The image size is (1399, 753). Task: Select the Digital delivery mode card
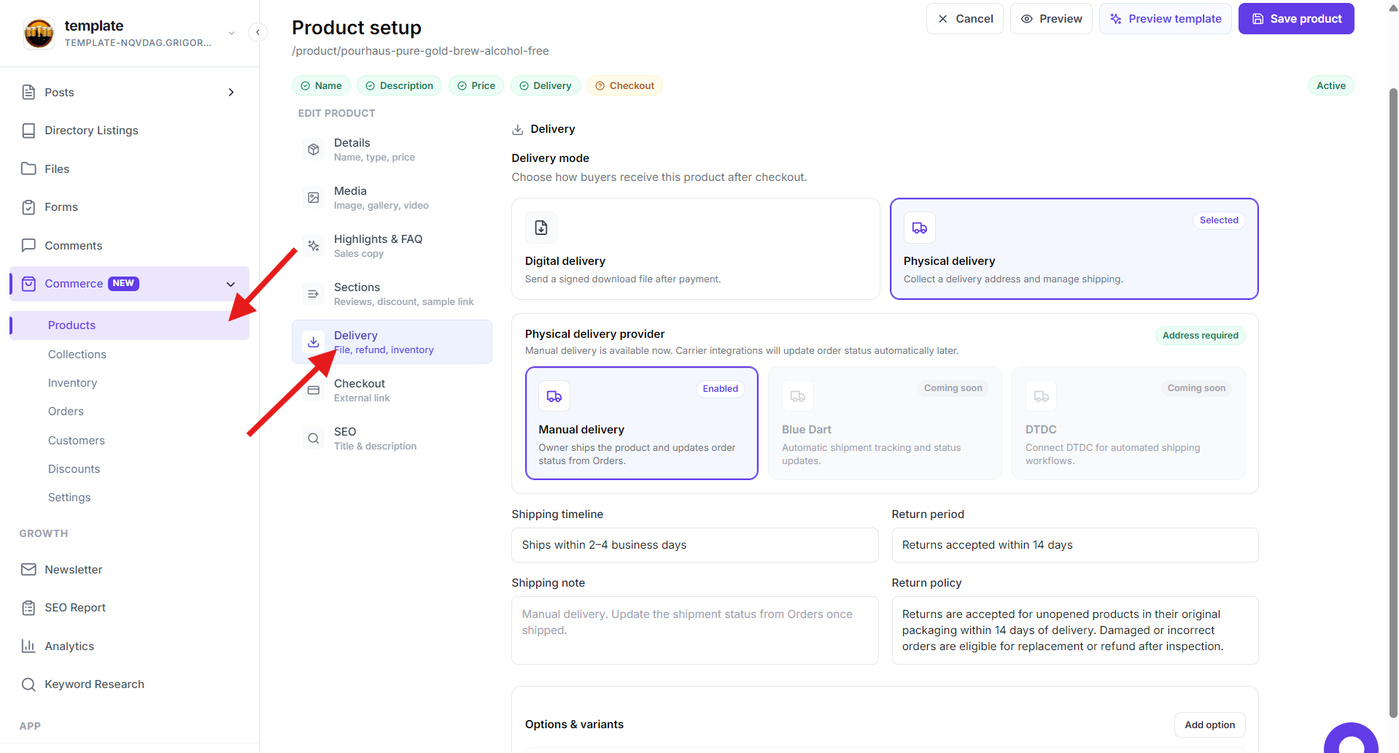pyautogui.click(x=695, y=249)
